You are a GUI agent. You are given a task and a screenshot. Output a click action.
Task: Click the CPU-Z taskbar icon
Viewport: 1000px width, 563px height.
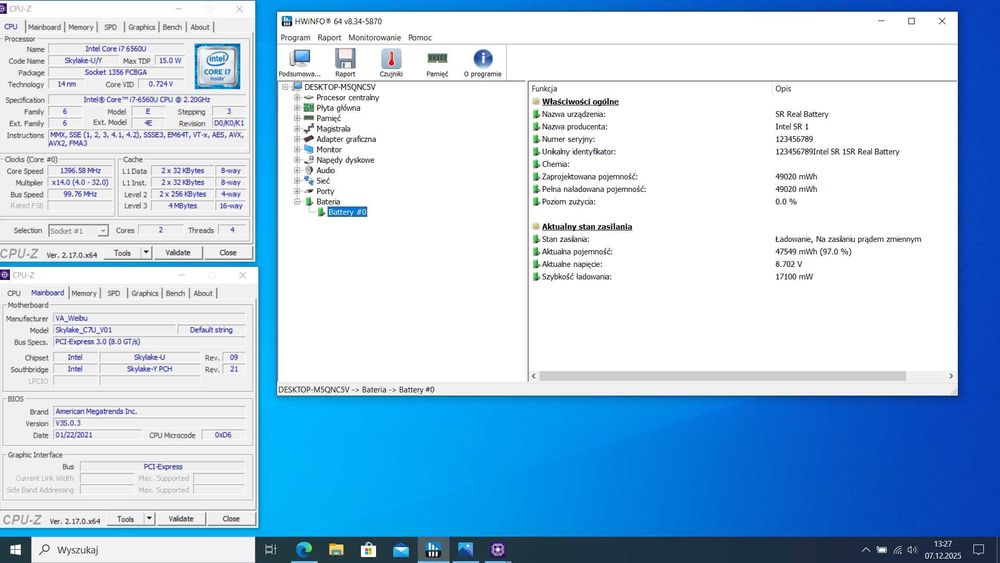click(498, 550)
